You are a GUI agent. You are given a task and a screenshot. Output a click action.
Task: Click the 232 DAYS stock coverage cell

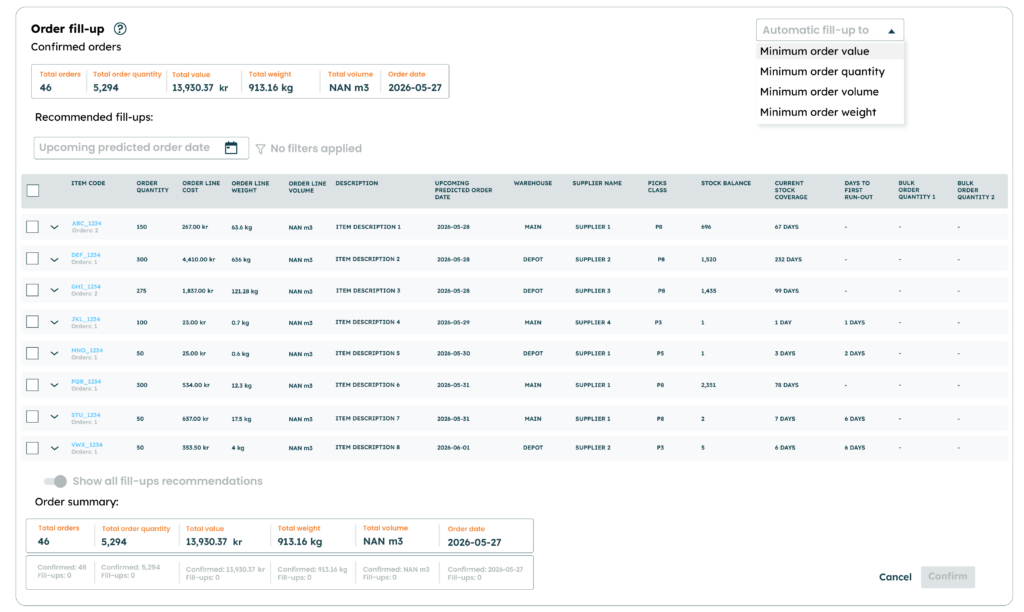pos(788,259)
